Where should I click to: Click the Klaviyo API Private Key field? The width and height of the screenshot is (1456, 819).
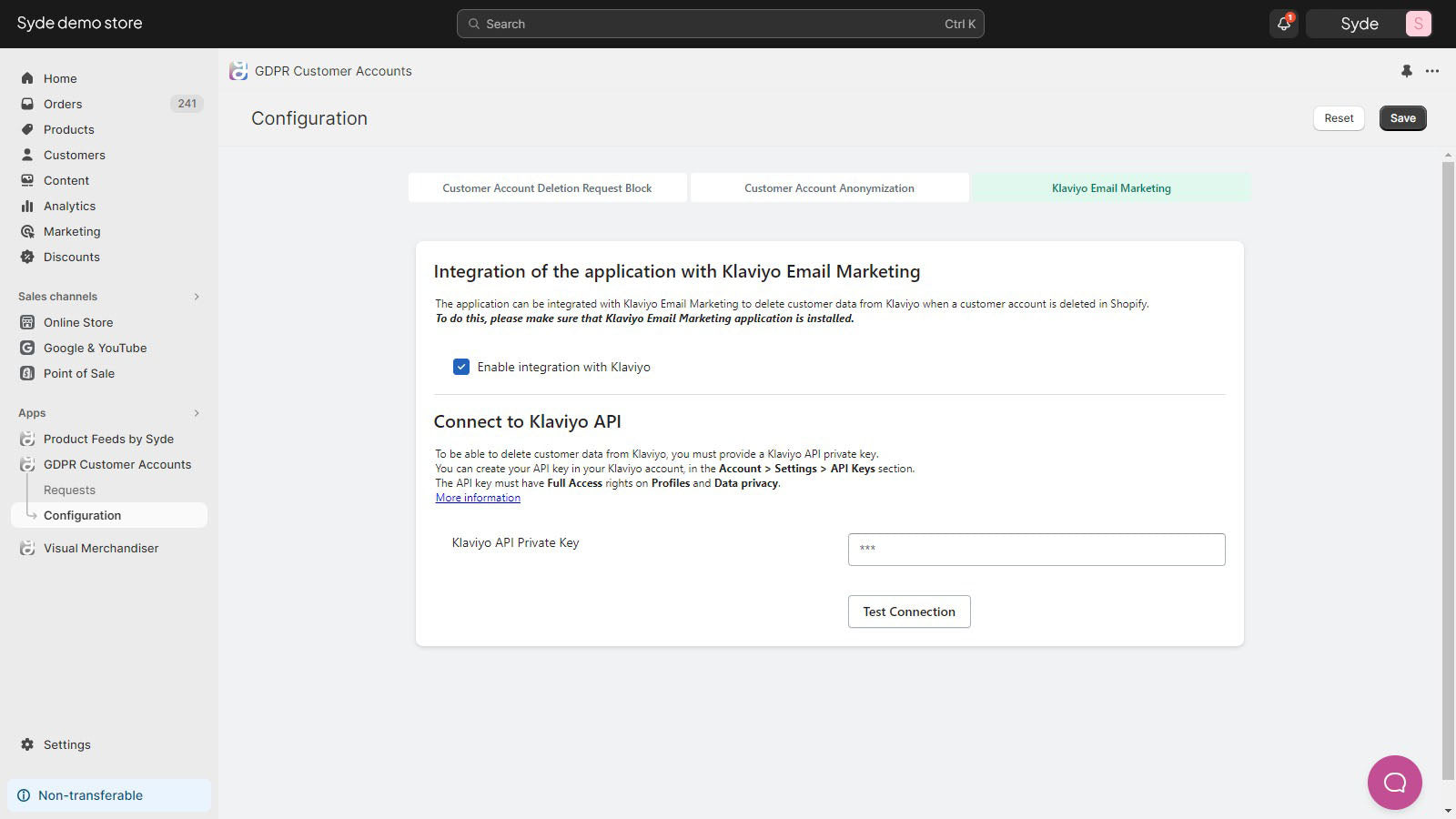click(x=1036, y=550)
